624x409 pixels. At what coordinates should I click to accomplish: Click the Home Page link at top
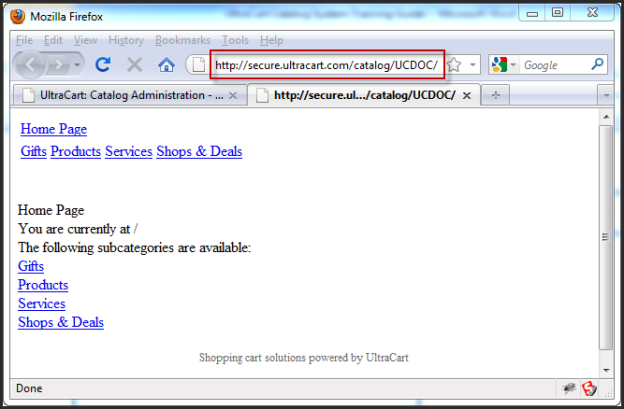tap(54, 129)
